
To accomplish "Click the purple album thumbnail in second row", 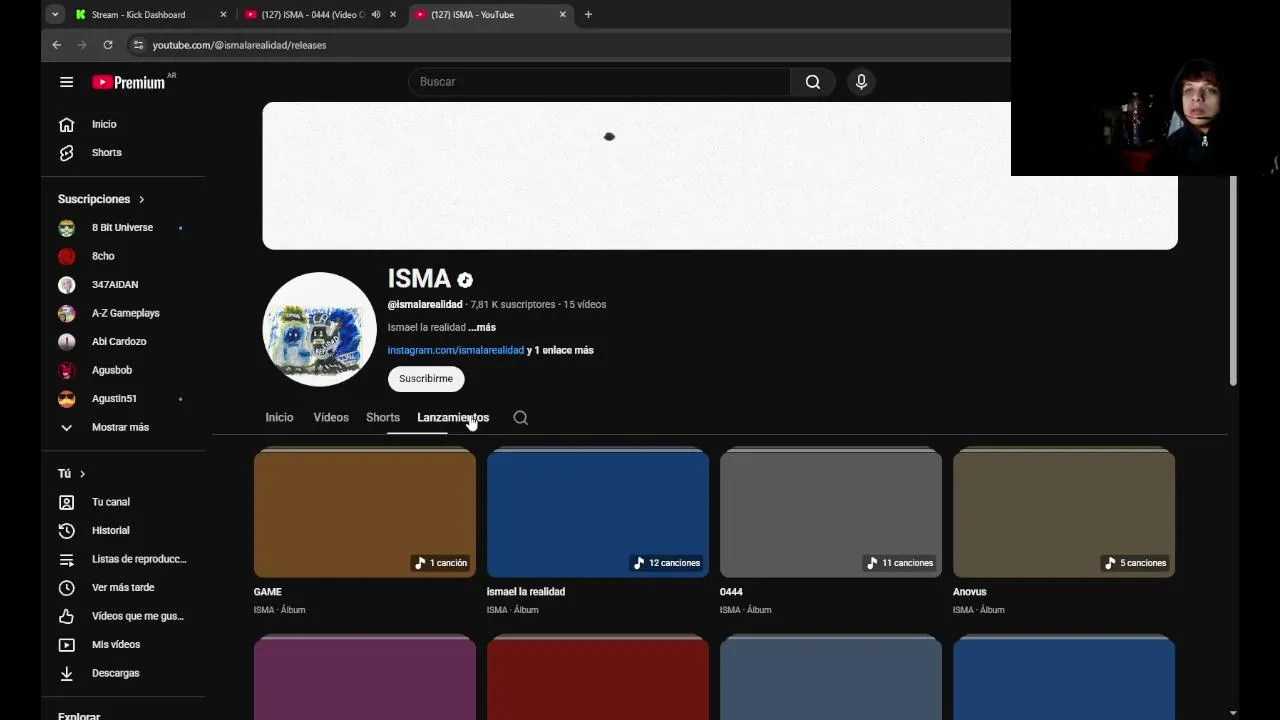I will click(365, 679).
